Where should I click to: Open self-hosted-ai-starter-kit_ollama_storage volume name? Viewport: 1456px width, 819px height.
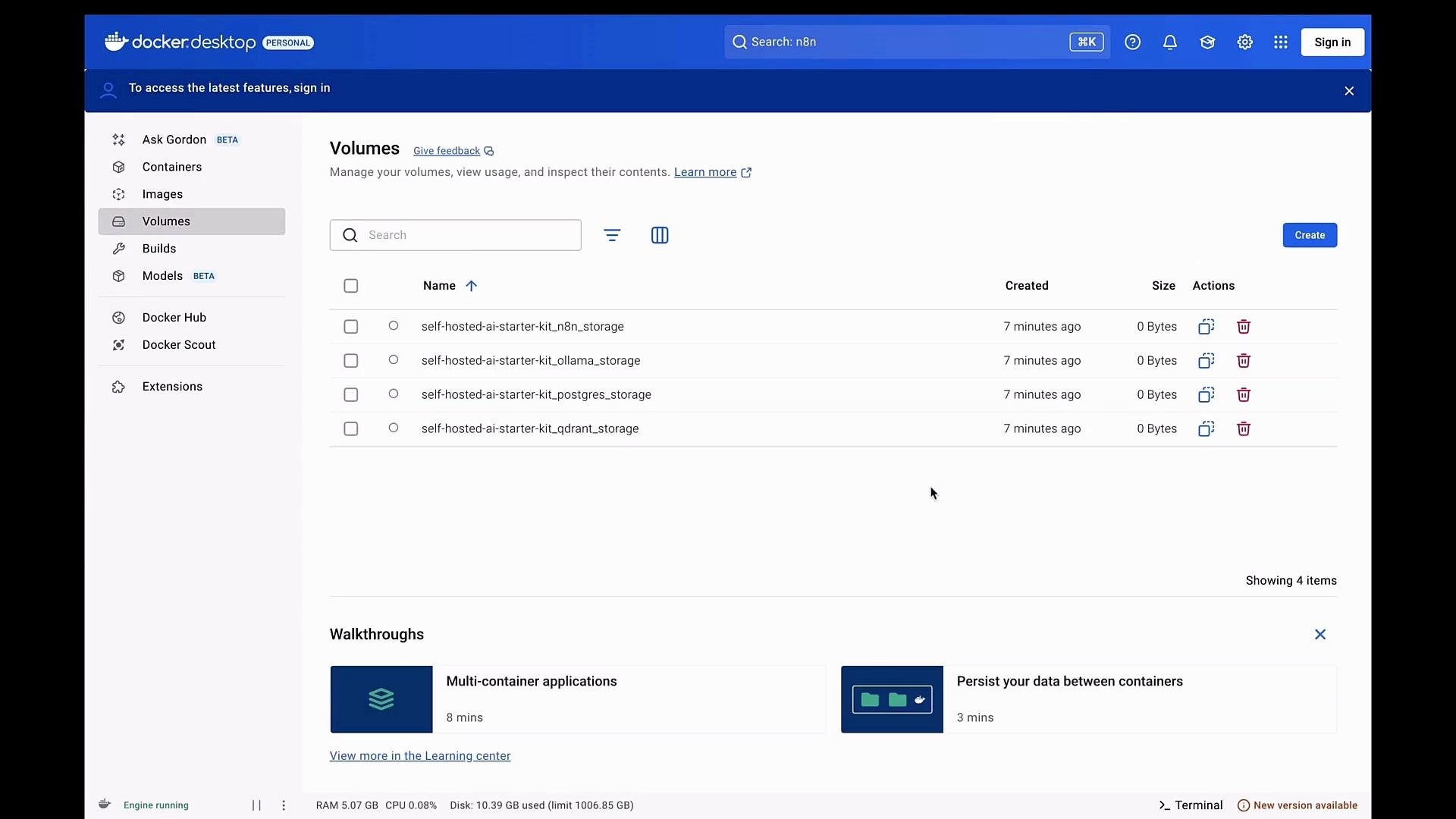click(531, 361)
